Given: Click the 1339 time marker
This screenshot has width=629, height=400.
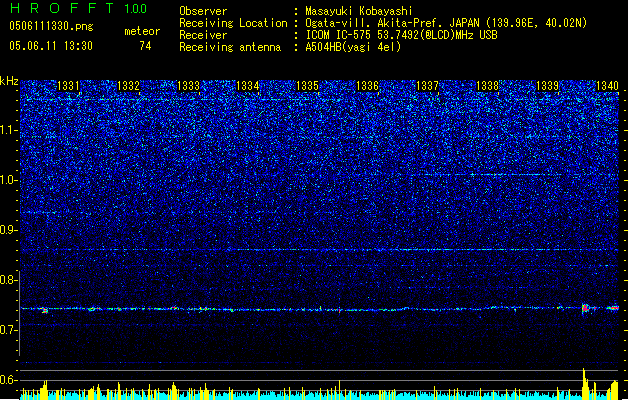Looking at the screenshot, I should [547, 86].
